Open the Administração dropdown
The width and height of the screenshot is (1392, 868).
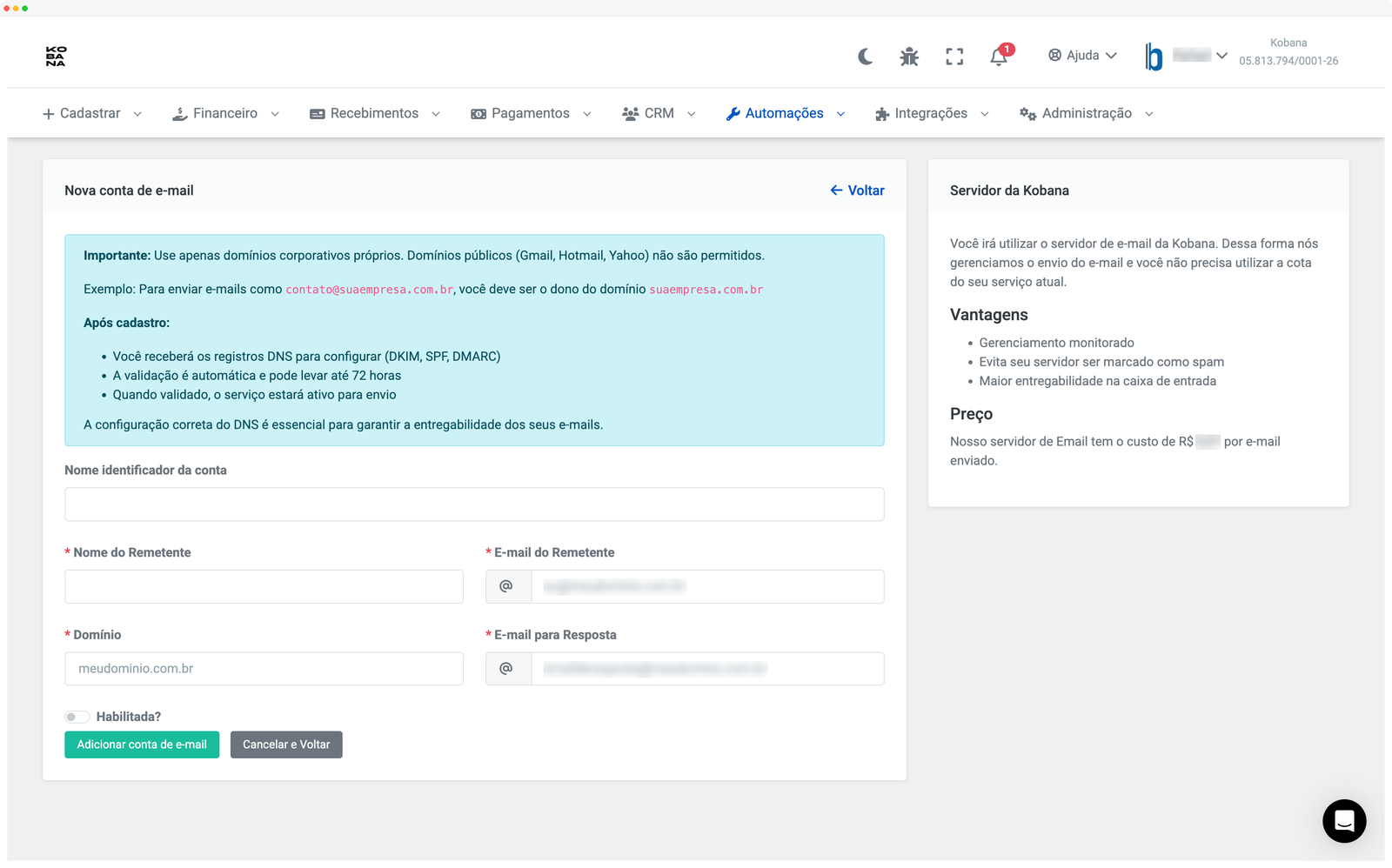pos(1086,112)
